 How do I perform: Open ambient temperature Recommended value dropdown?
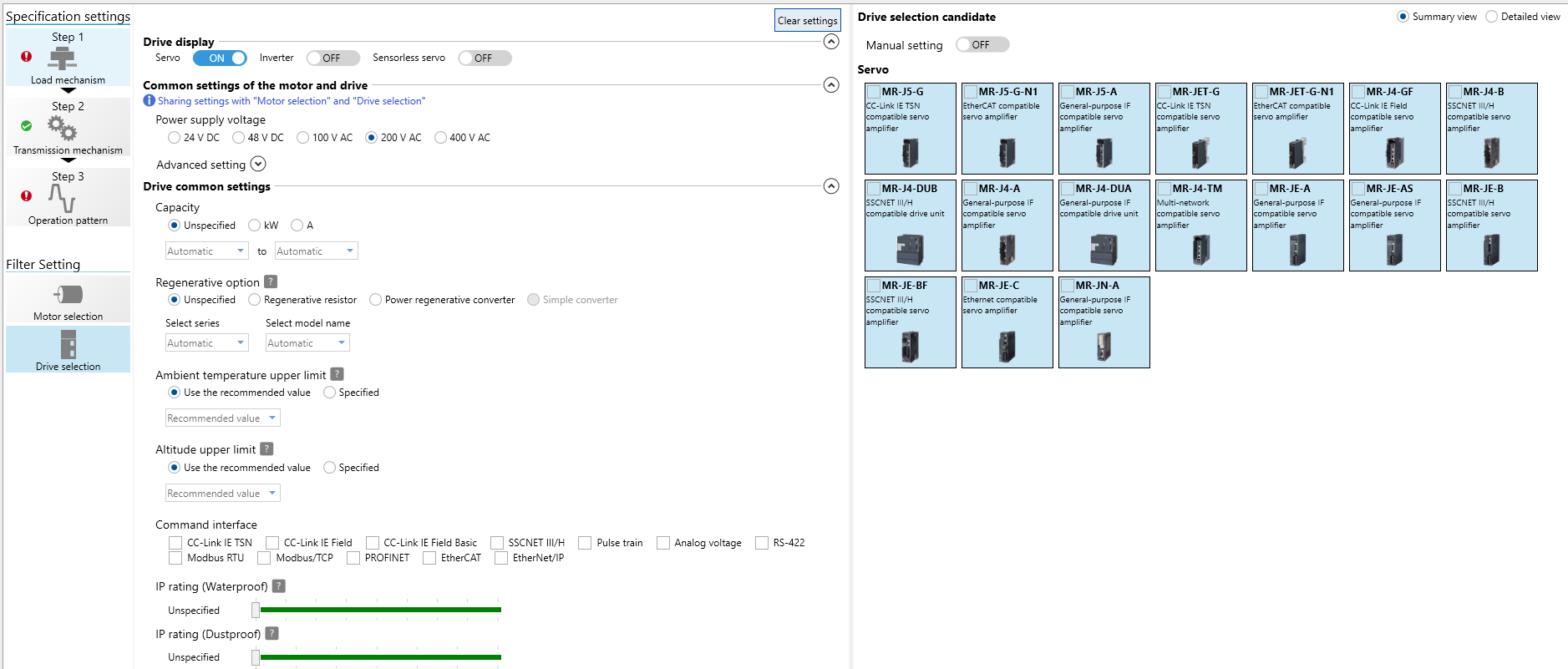pyautogui.click(x=222, y=418)
